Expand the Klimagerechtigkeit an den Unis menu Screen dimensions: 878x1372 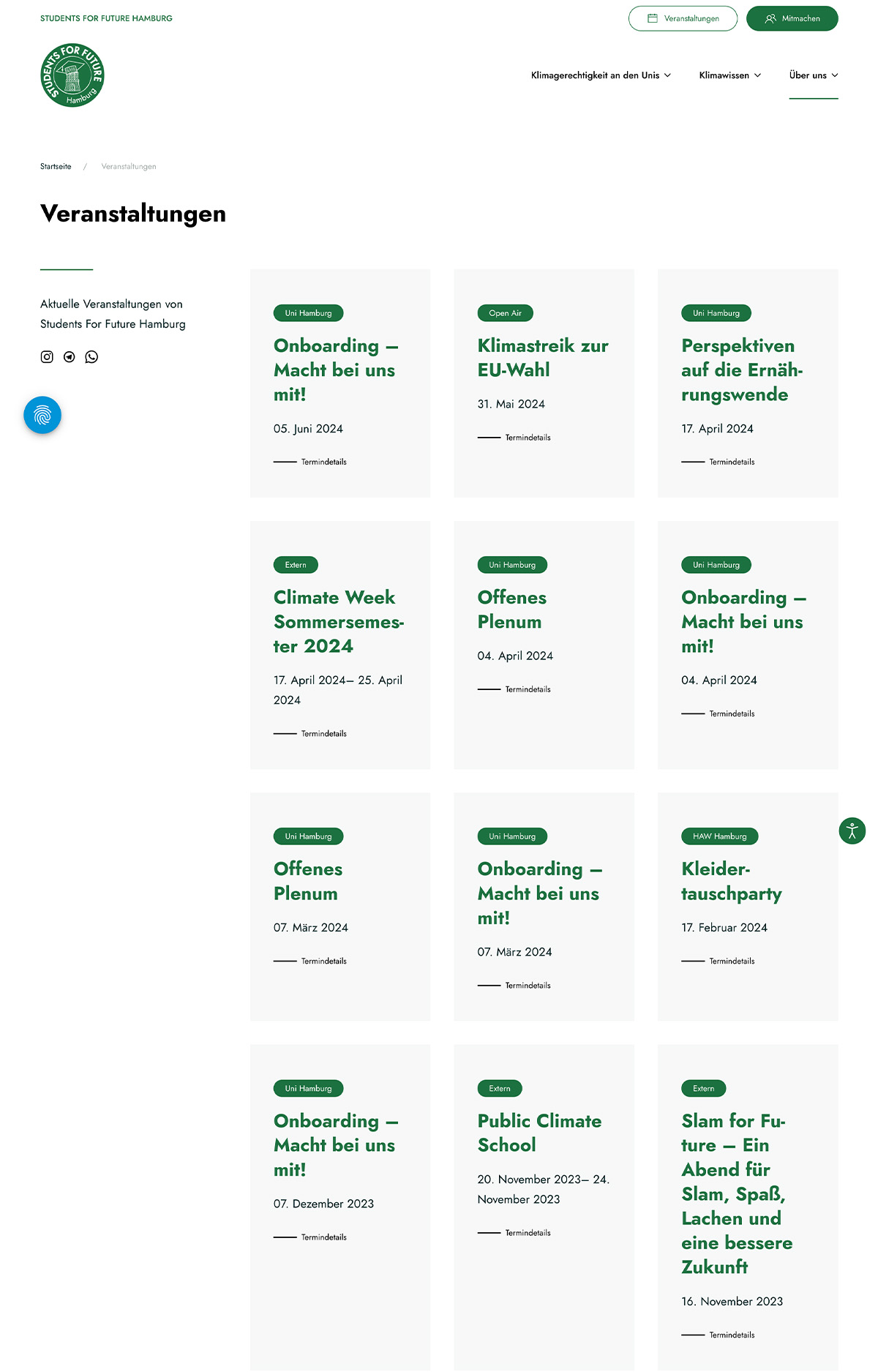tap(601, 75)
